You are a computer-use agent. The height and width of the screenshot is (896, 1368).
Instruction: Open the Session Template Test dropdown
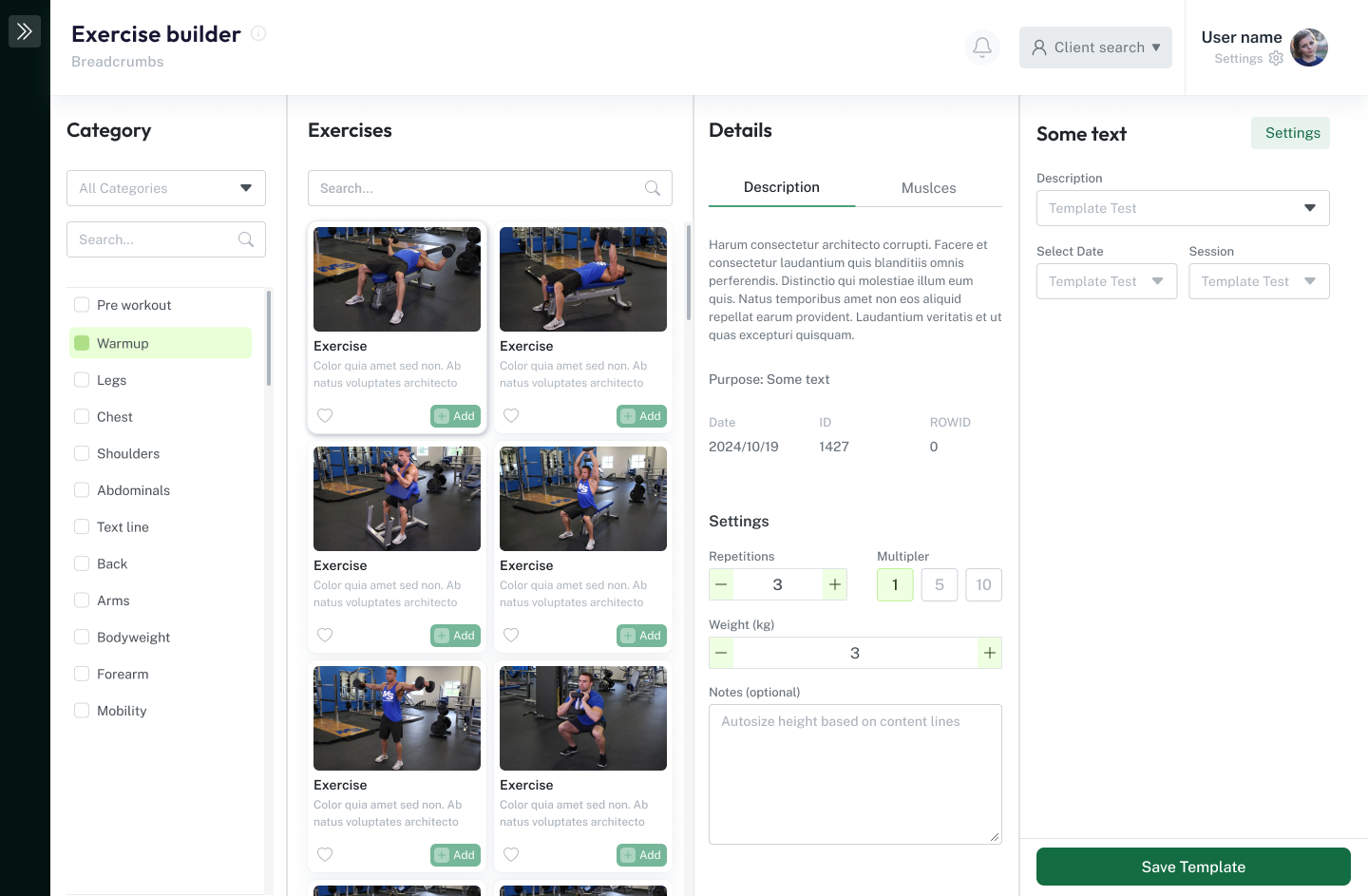(1259, 281)
